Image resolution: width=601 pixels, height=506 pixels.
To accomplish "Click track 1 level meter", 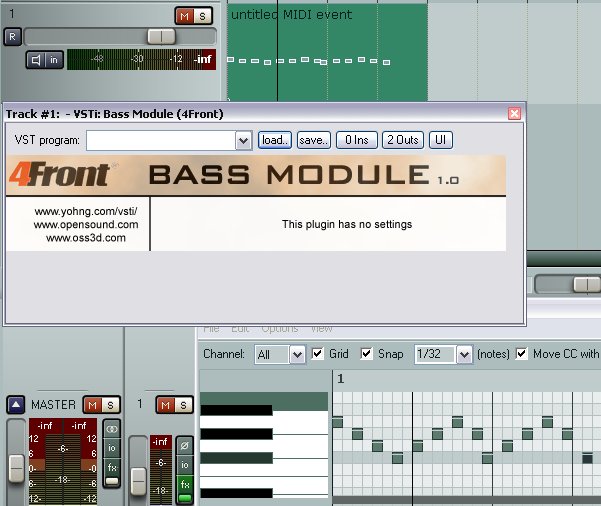I will pyautogui.click(x=141, y=59).
